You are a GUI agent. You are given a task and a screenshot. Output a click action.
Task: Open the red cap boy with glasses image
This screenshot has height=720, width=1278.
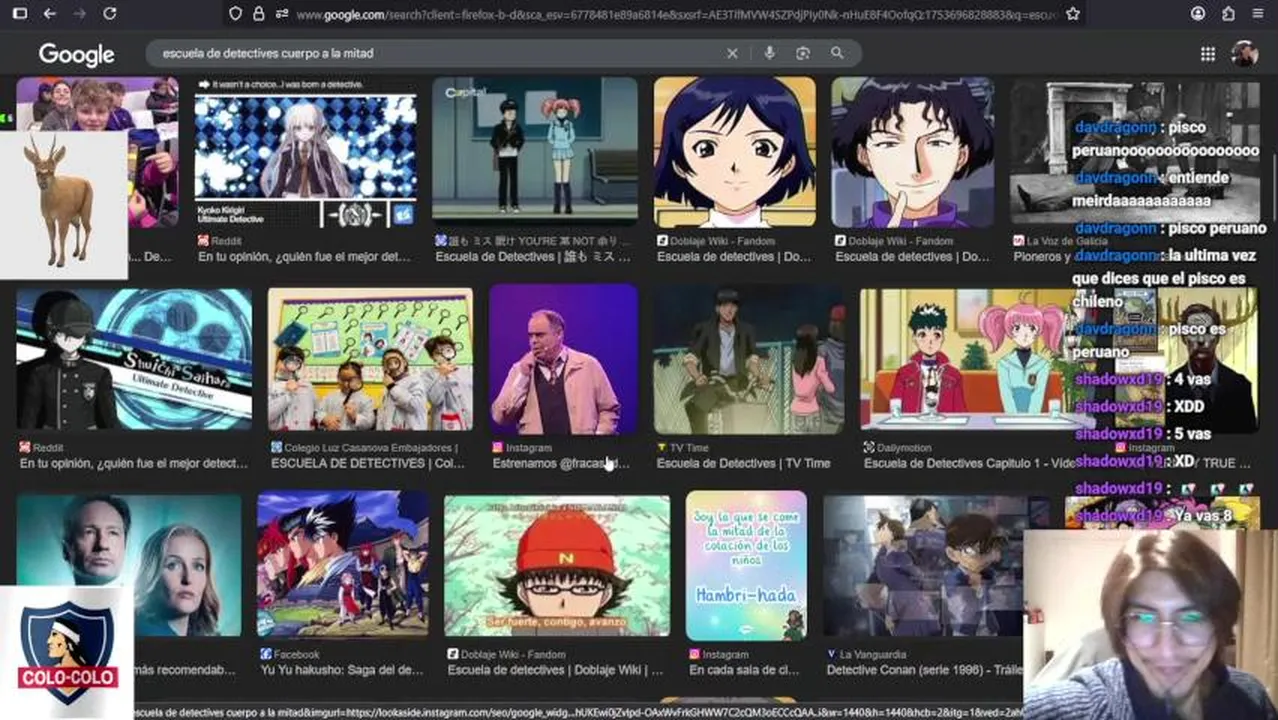click(x=557, y=566)
